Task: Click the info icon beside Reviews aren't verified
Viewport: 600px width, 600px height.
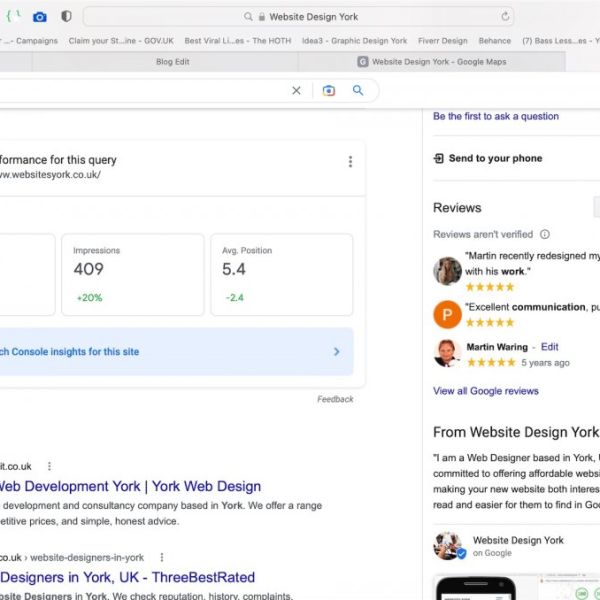Action: [x=545, y=234]
